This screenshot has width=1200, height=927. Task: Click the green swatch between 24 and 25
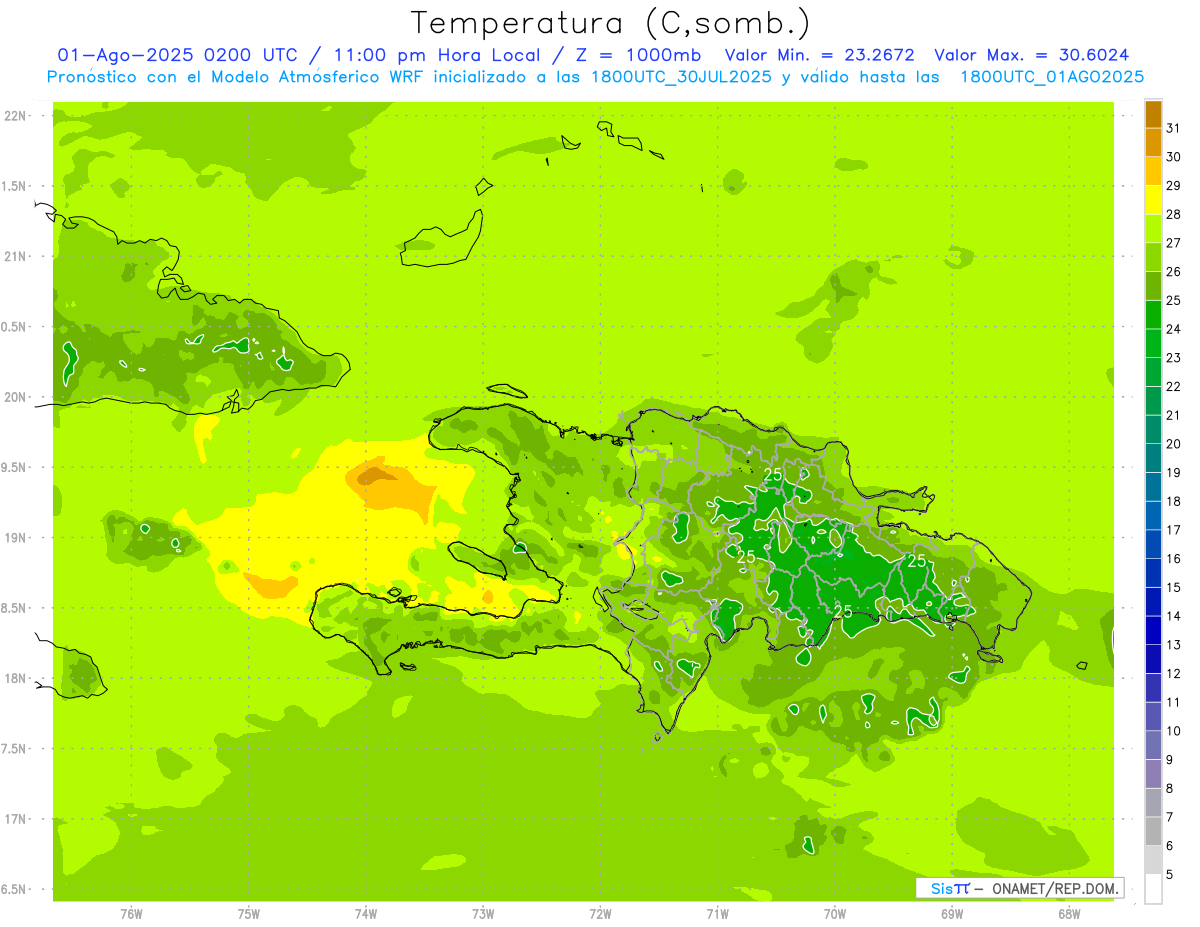click(1153, 315)
